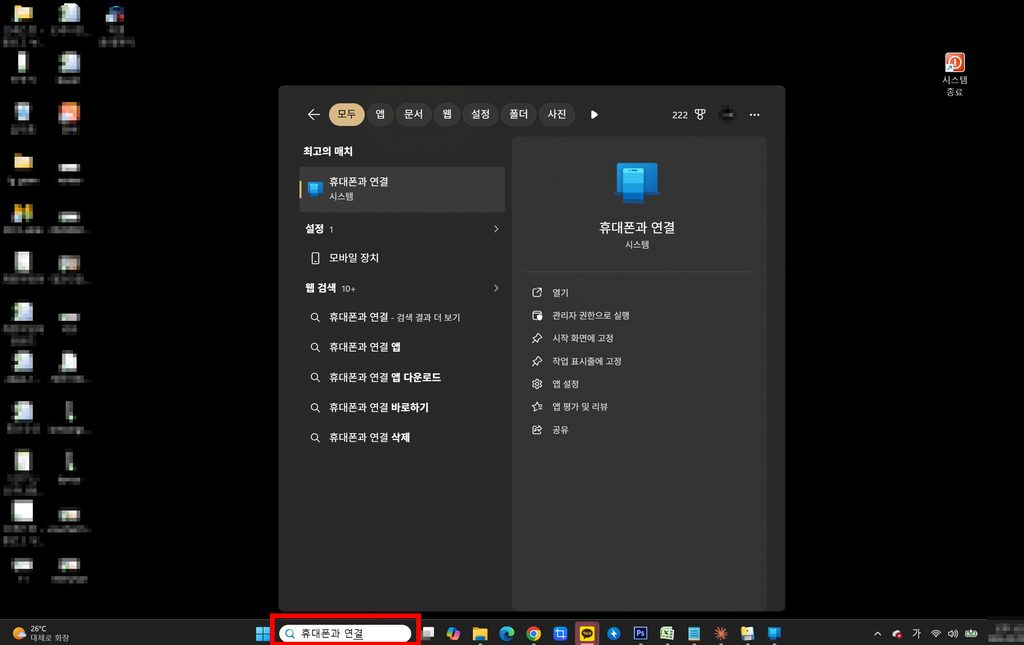Launch Google Chrome from the taskbar

point(534,633)
